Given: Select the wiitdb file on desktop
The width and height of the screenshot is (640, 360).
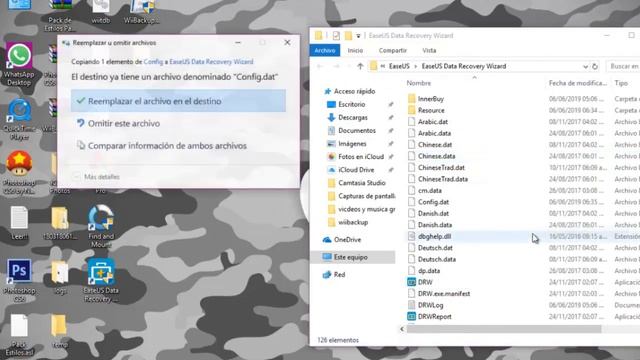Looking at the screenshot, I should click(x=101, y=11).
